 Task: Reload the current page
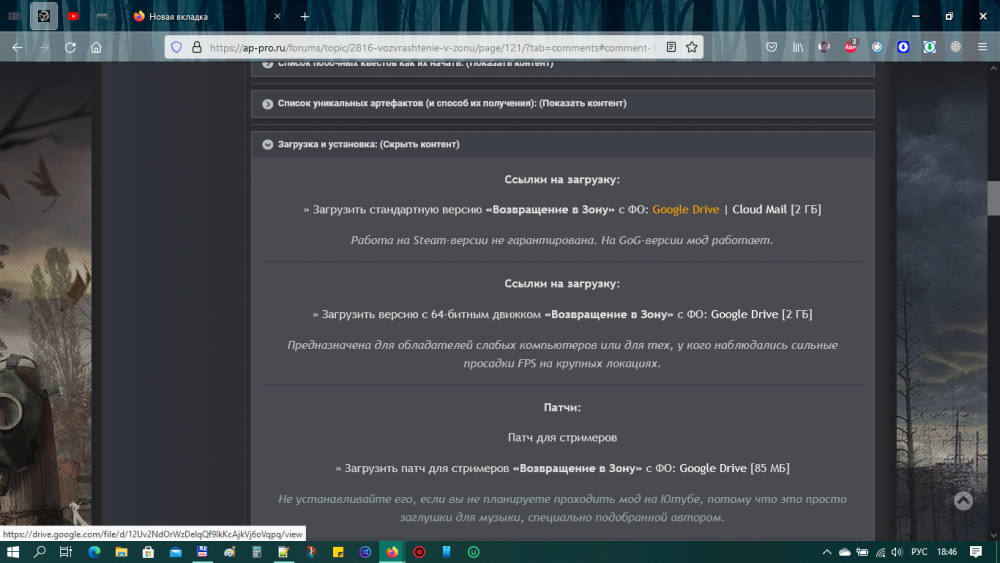(x=70, y=47)
